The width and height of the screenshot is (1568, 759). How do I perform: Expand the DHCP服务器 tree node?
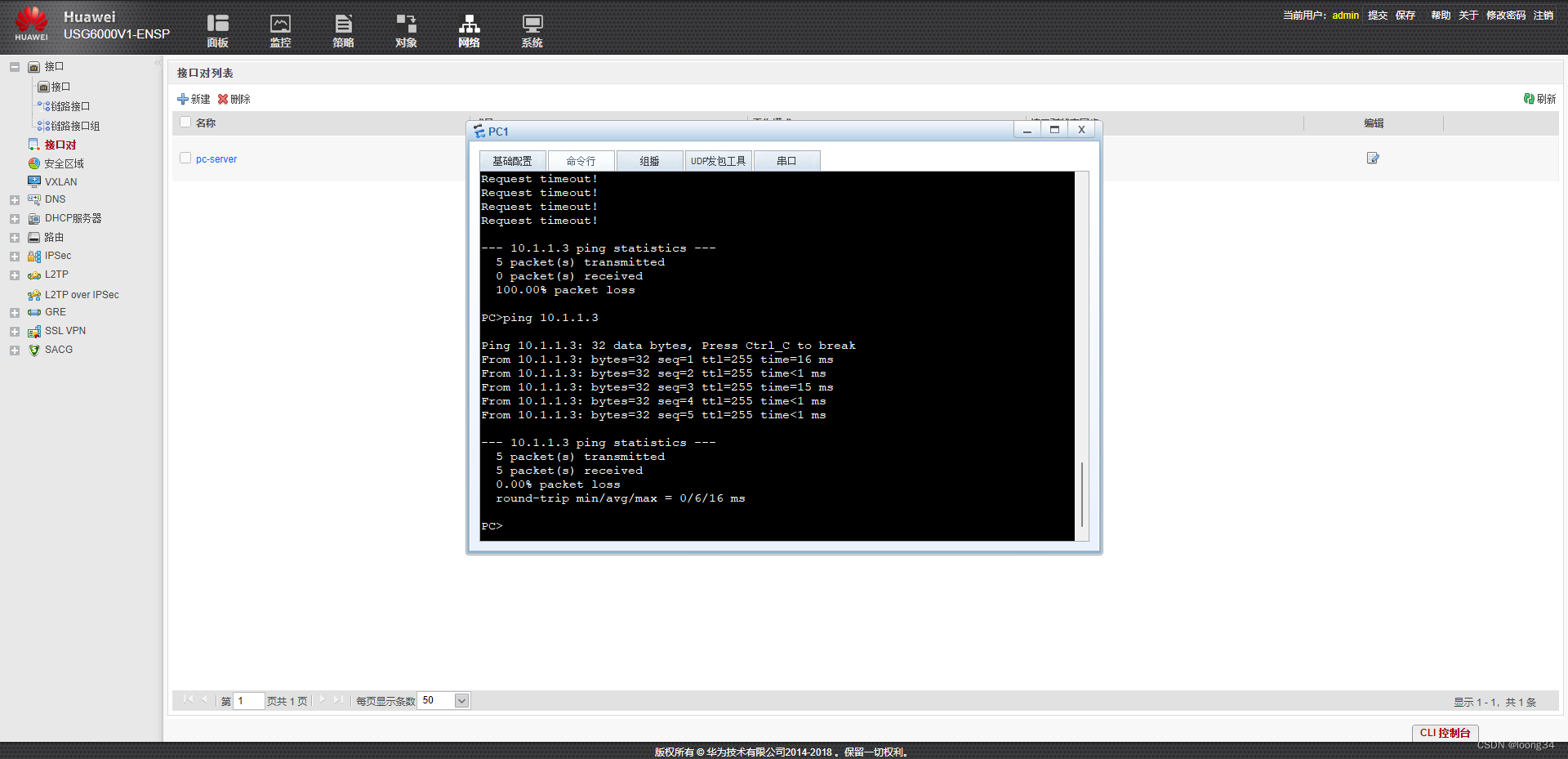click(x=15, y=219)
